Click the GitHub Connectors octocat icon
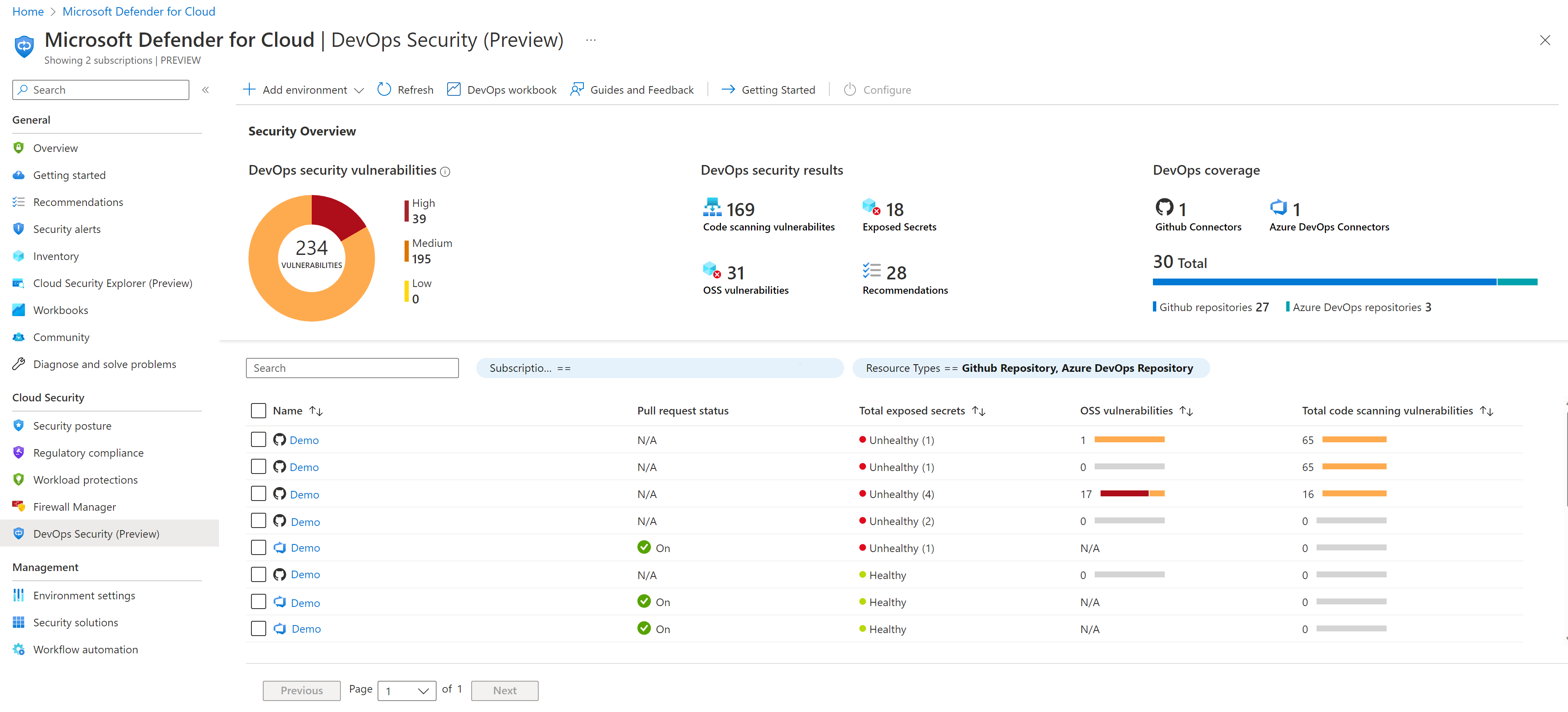The width and height of the screenshot is (1568, 712). pos(1164,208)
